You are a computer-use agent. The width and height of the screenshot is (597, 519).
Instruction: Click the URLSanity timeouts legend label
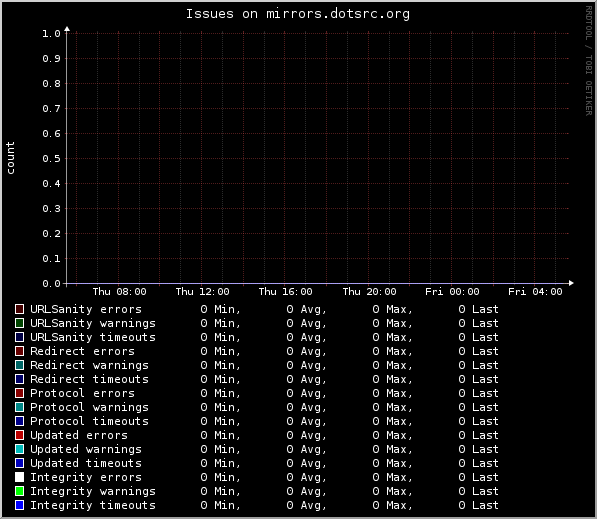coord(93,337)
